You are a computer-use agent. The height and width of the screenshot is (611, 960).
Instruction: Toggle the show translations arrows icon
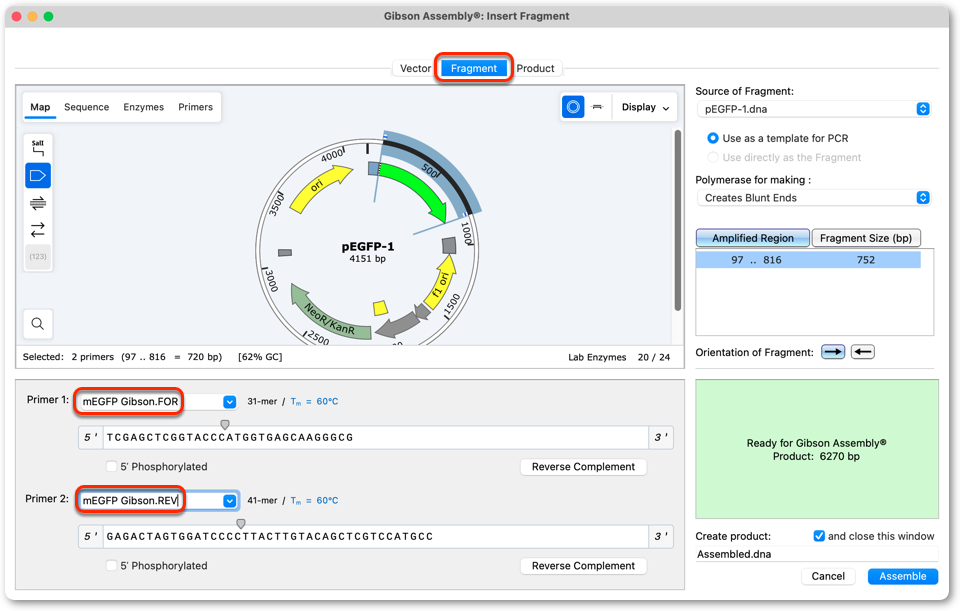point(38,230)
